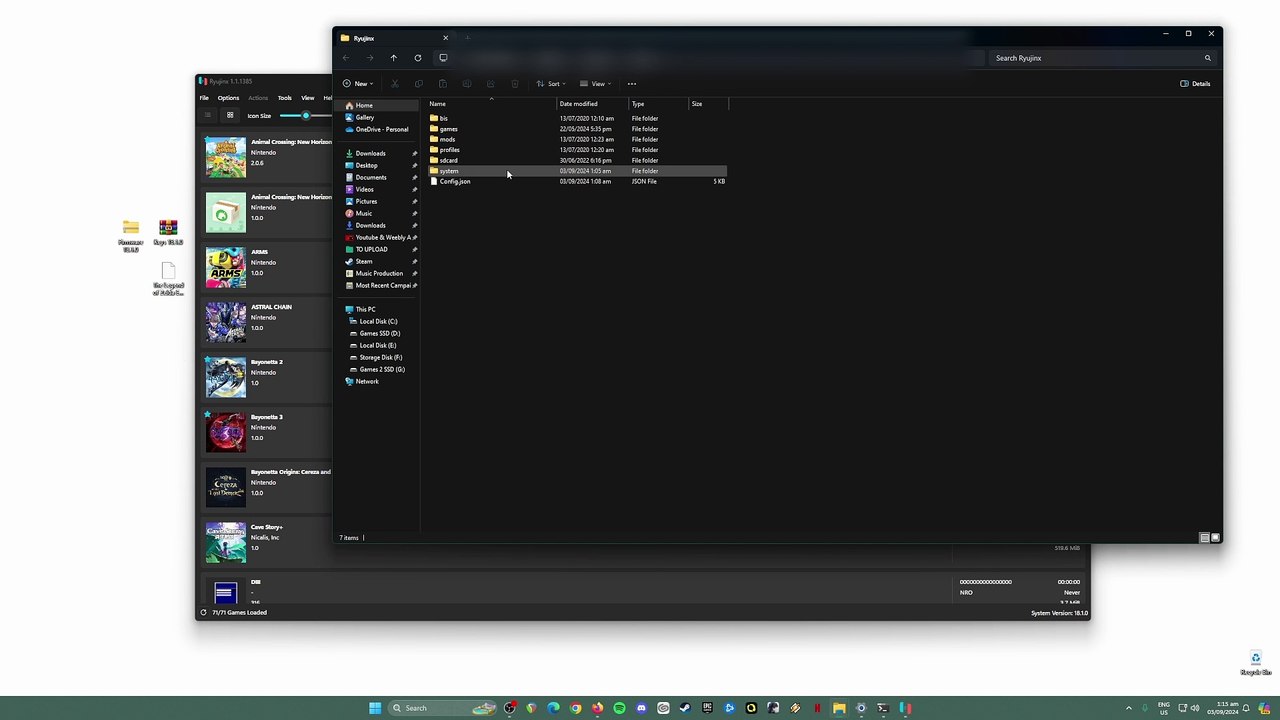Select the ASTRAL CHAIN game thumbnail
This screenshot has width=1280, height=720.
pyautogui.click(x=226, y=322)
